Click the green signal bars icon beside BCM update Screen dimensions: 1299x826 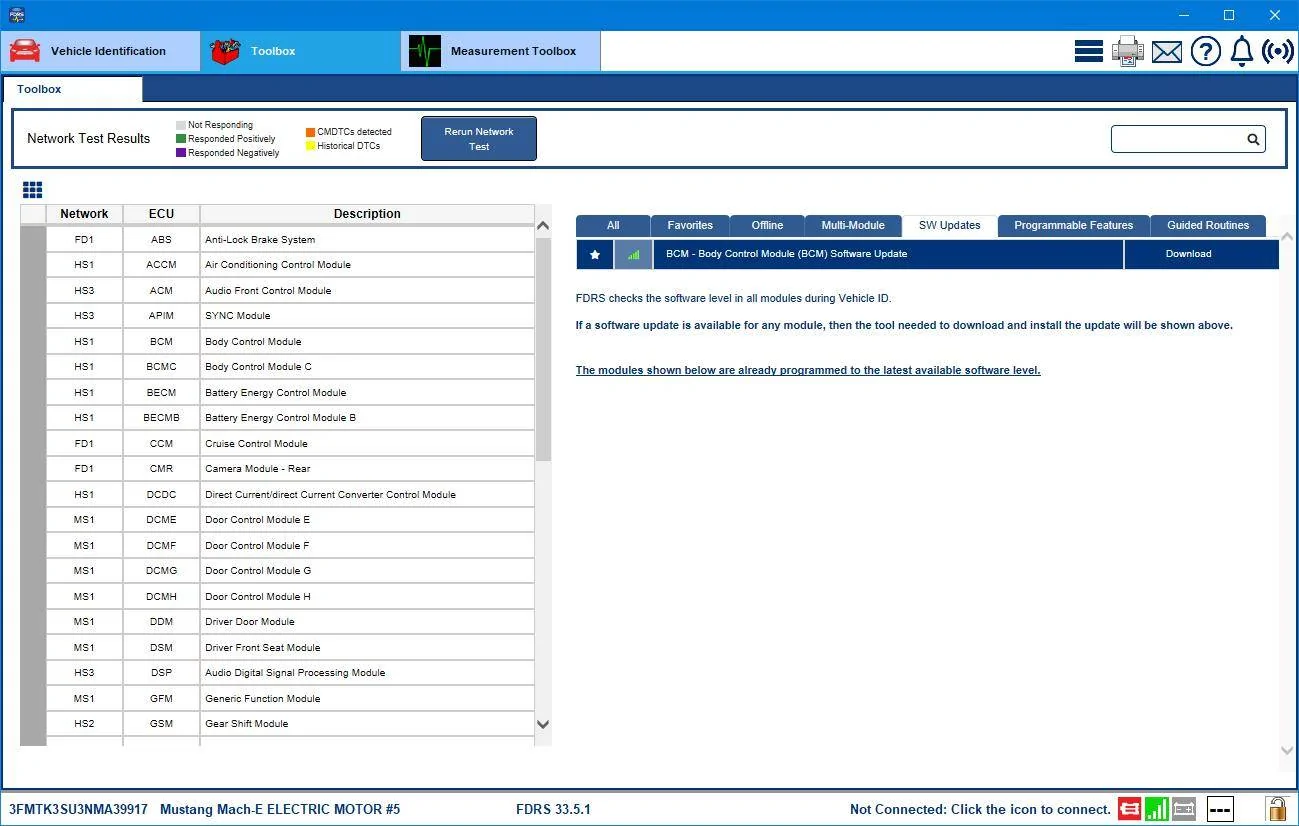633,254
